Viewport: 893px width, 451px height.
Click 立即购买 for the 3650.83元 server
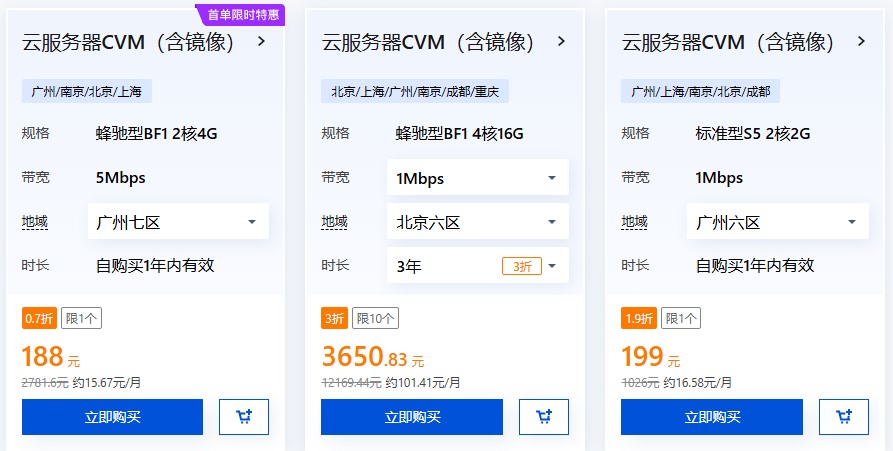[x=412, y=417]
